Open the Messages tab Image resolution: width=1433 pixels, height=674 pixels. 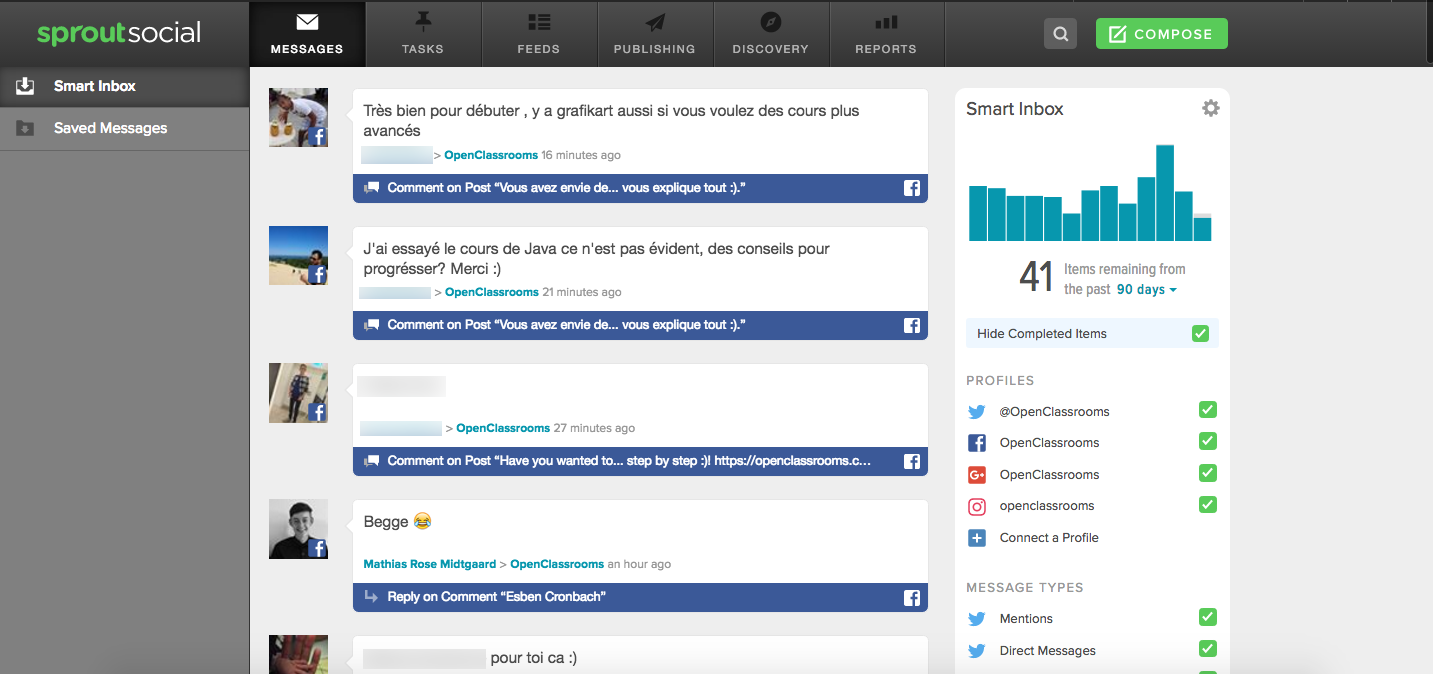307,34
